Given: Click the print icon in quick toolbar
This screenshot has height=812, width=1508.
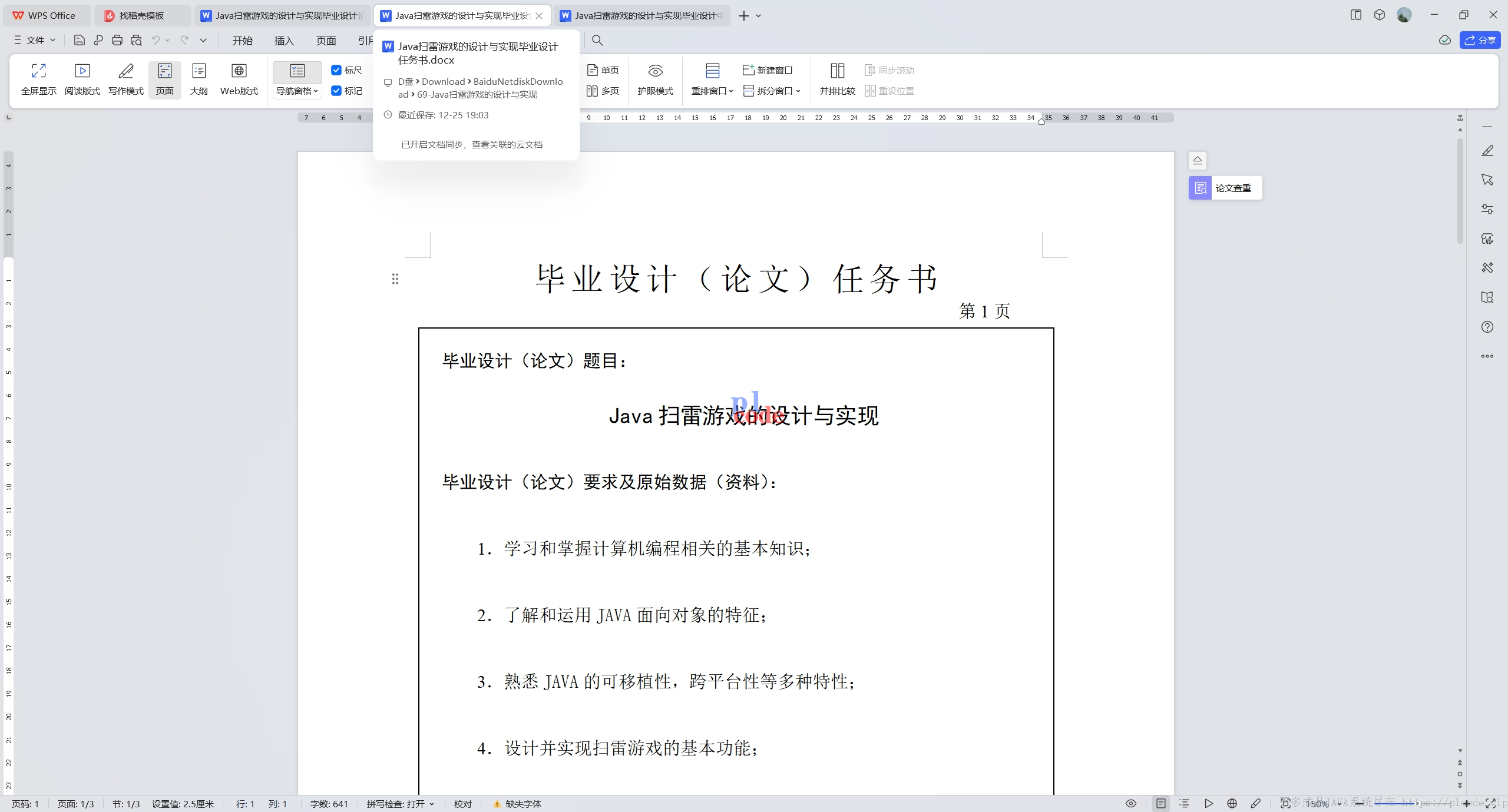Looking at the screenshot, I should pos(117,40).
